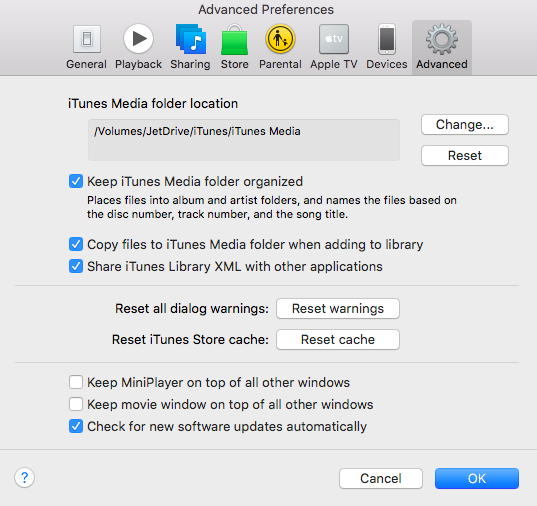Click the Reset warnings button
Image resolution: width=537 pixels, height=506 pixels.
click(x=338, y=308)
